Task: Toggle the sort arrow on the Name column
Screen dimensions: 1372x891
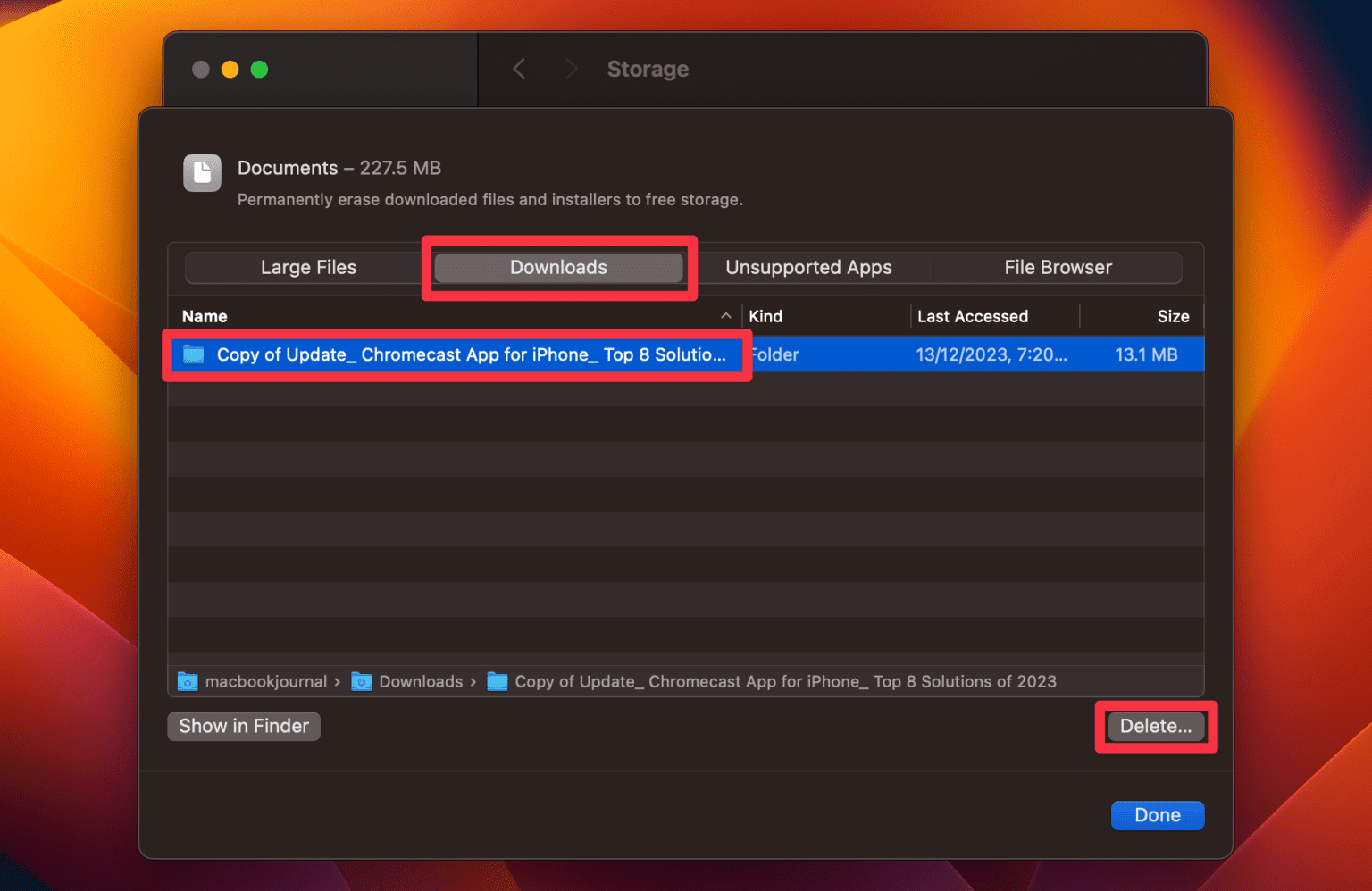Action: (726, 316)
